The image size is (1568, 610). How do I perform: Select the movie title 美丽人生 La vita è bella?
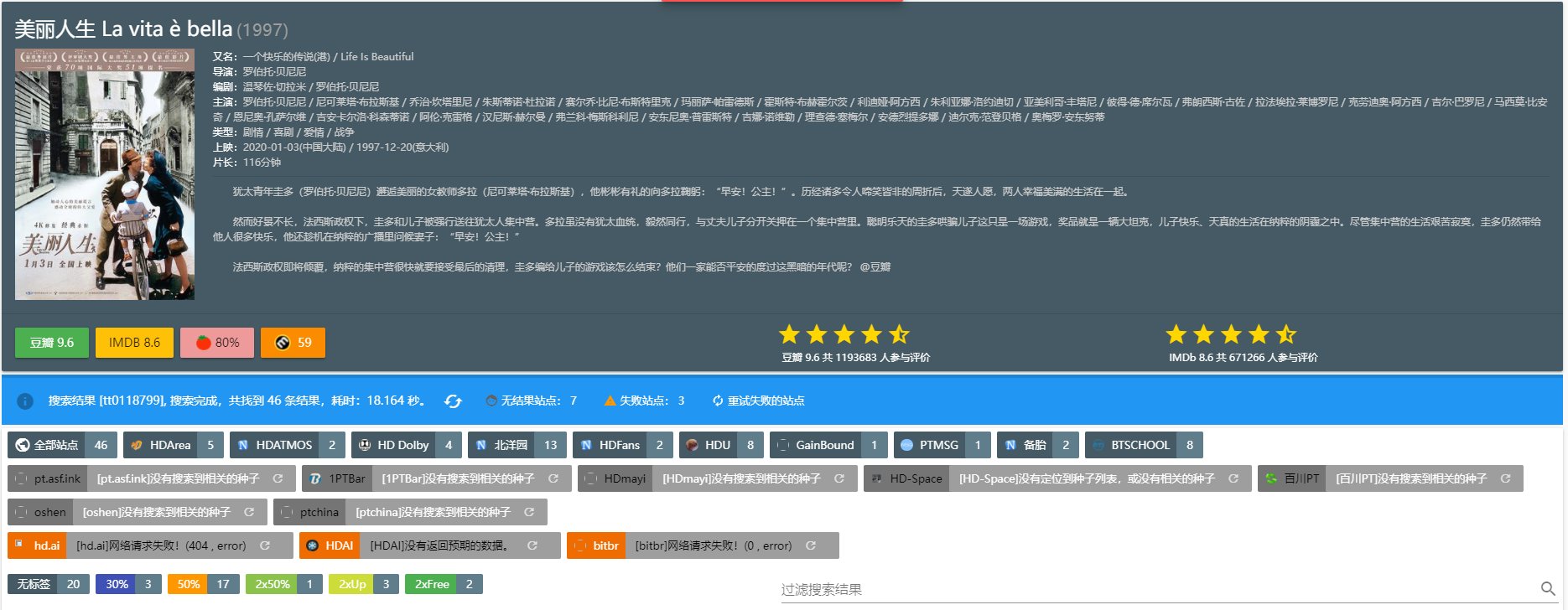click(x=123, y=29)
